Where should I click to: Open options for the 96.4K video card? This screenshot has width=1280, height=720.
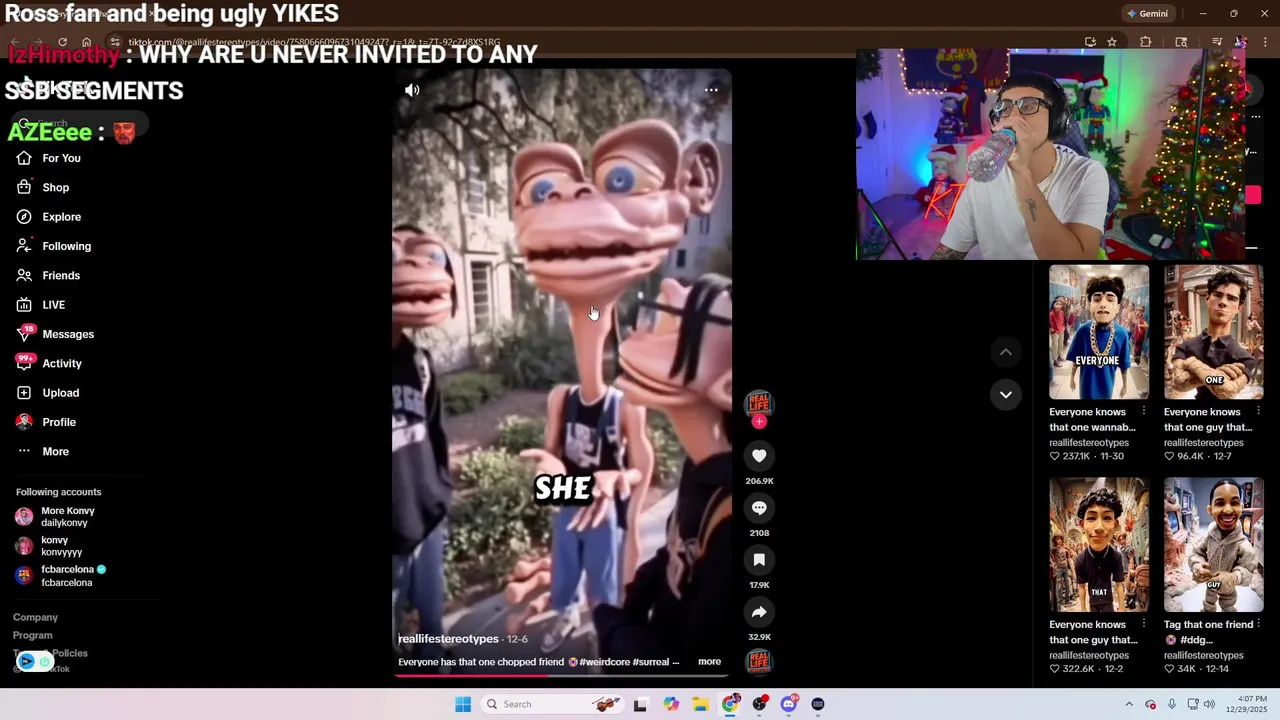1258,411
